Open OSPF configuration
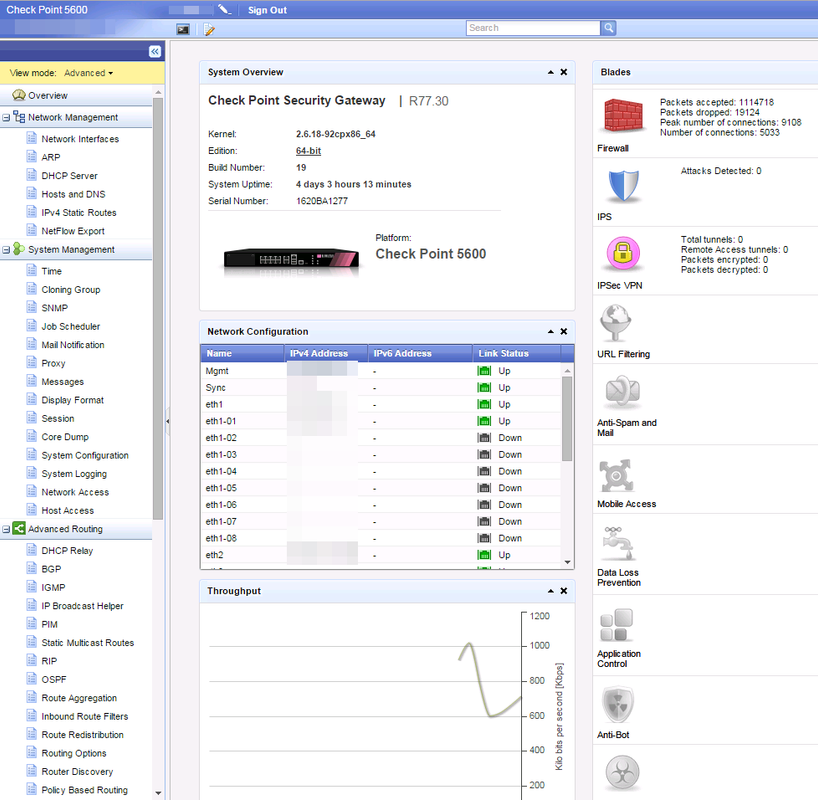Viewport: 818px width, 800px height. tap(54, 679)
